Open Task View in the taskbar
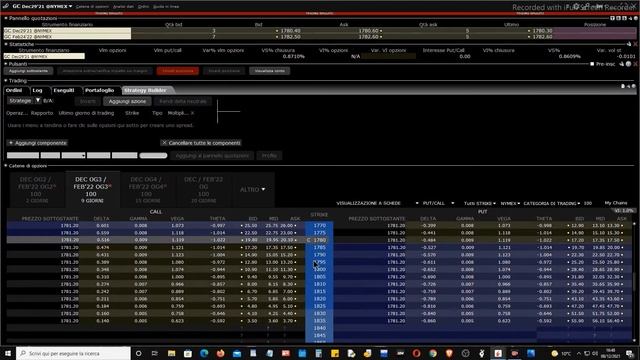 (x=155, y=353)
